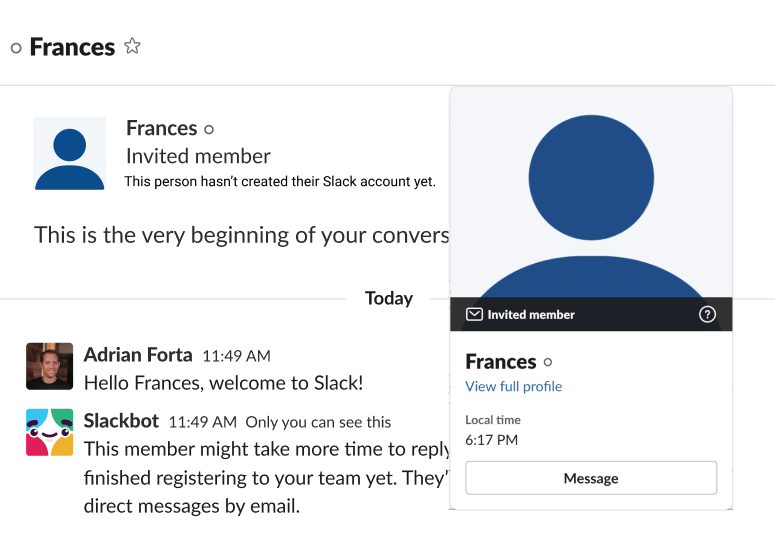Click the 11:49 AM timestamp on Adrian's message
Viewport: 775px width, 547px height.
pyautogui.click(x=236, y=356)
